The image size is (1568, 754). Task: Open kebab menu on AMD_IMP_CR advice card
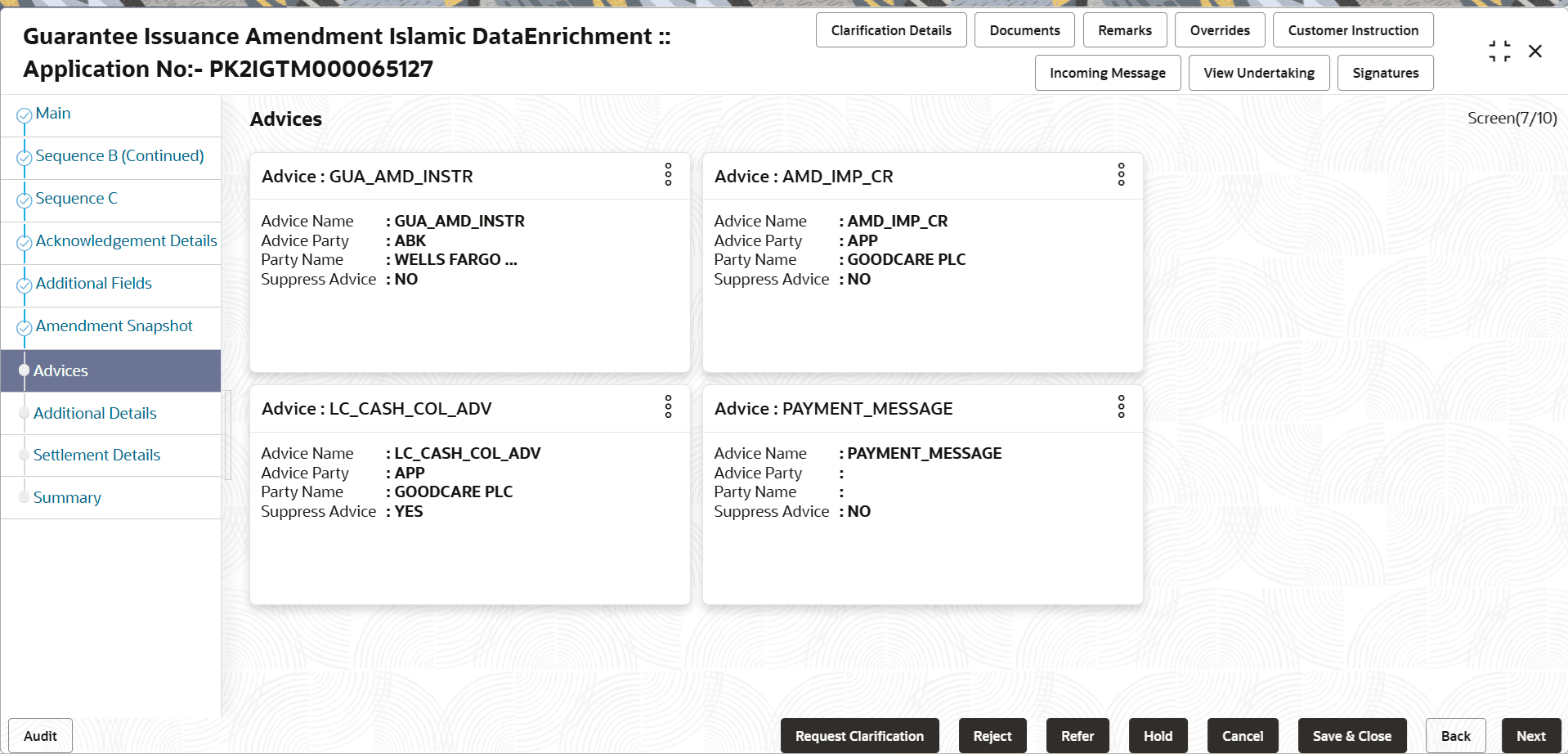[x=1121, y=174]
